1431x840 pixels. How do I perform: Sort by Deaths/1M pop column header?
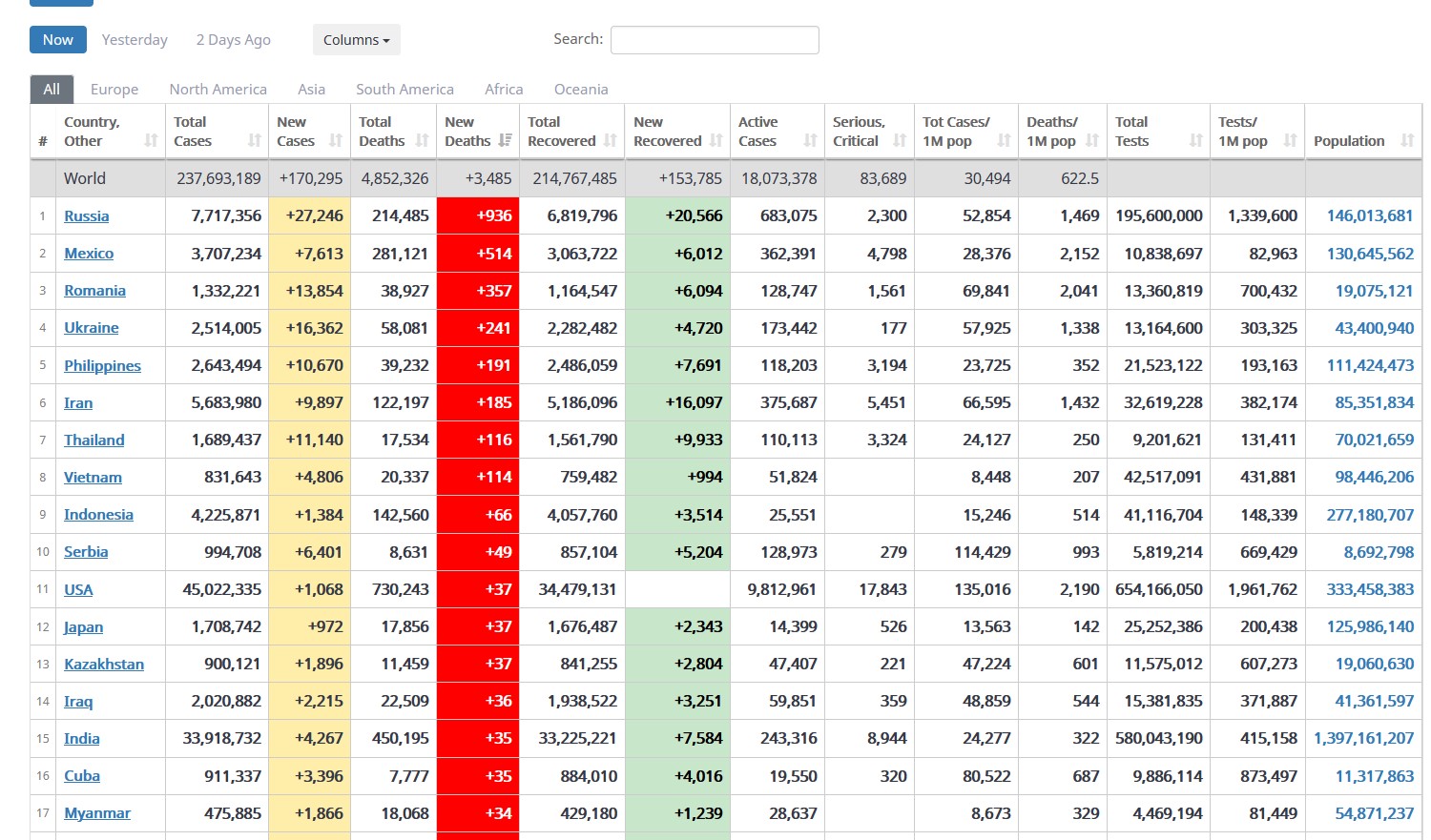(1052, 132)
